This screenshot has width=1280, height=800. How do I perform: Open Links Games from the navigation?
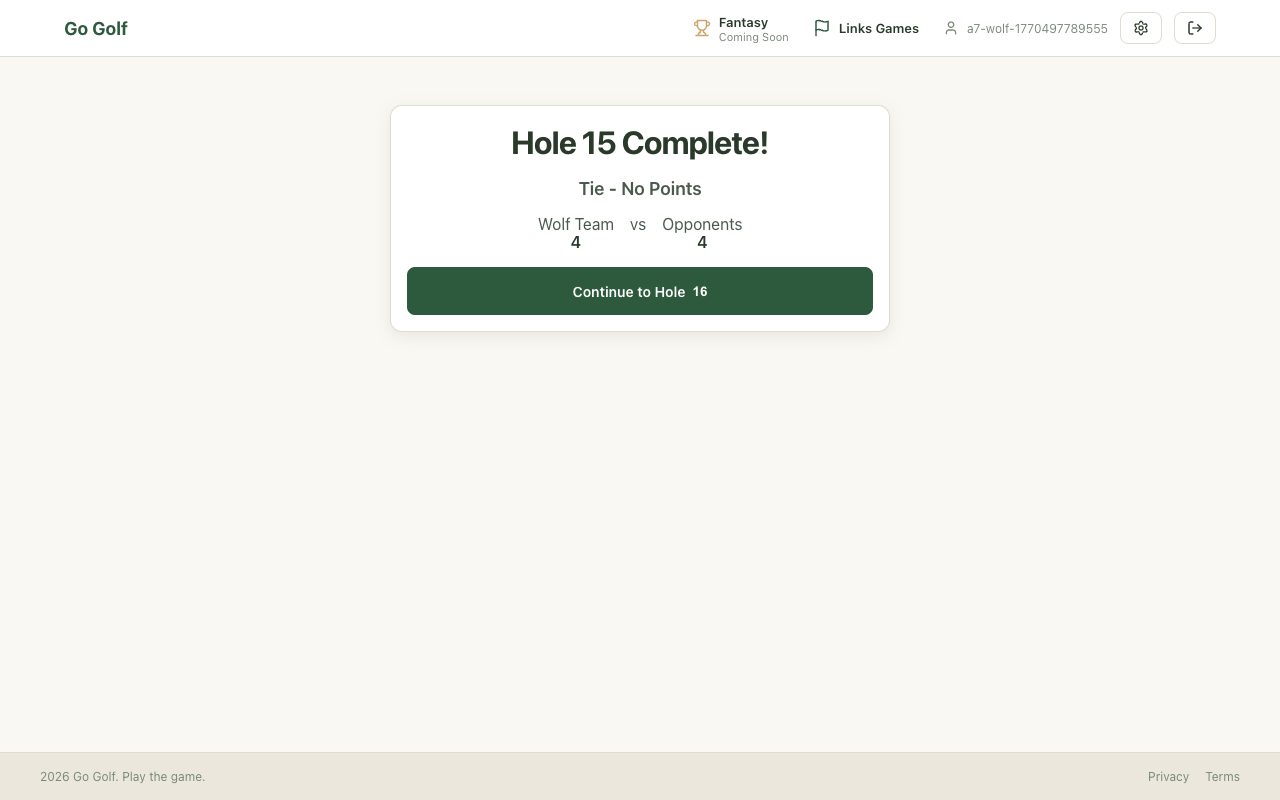pos(878,28)
